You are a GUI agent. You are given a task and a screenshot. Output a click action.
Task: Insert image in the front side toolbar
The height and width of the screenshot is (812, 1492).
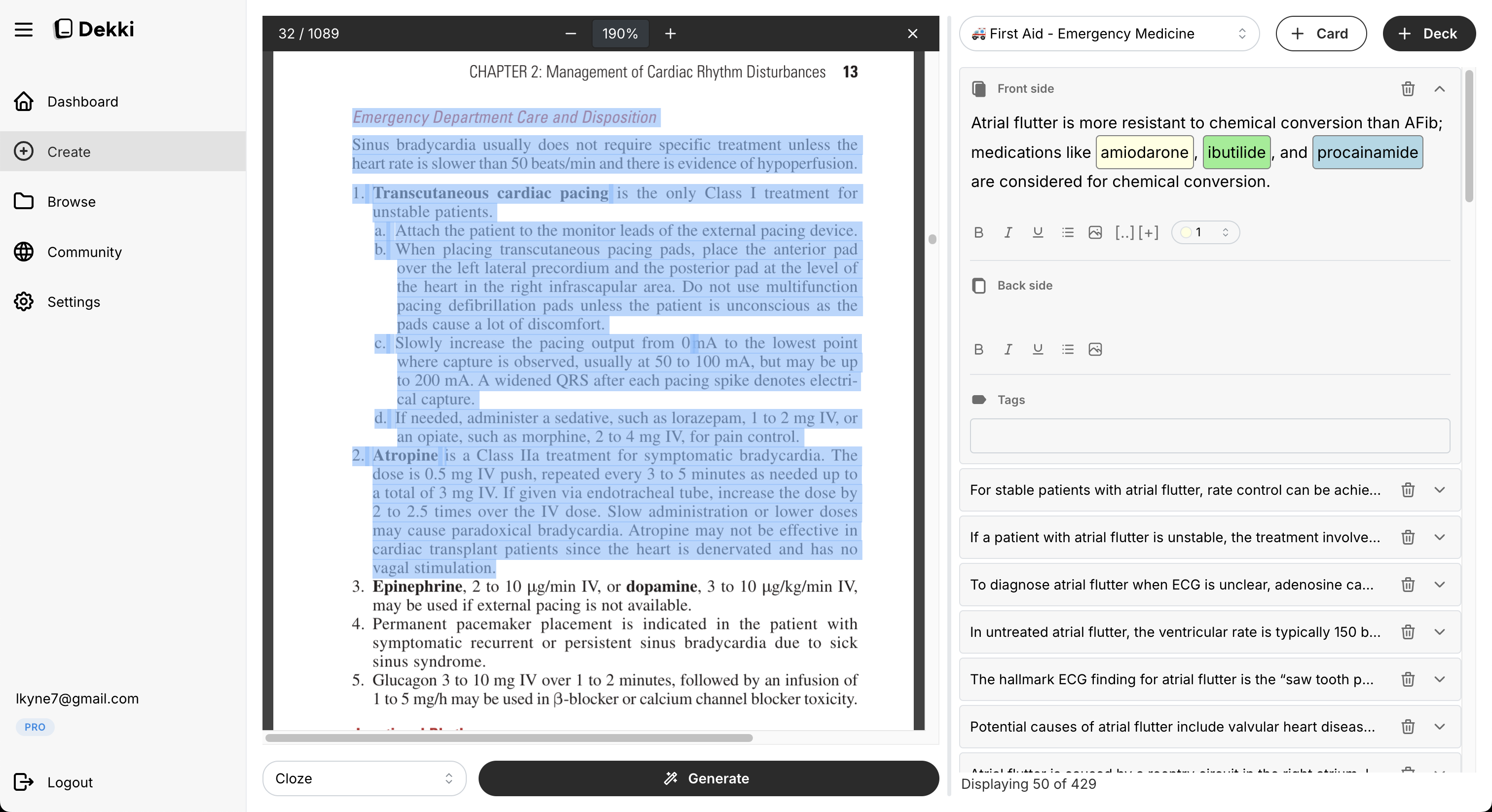coord(1095,232)
